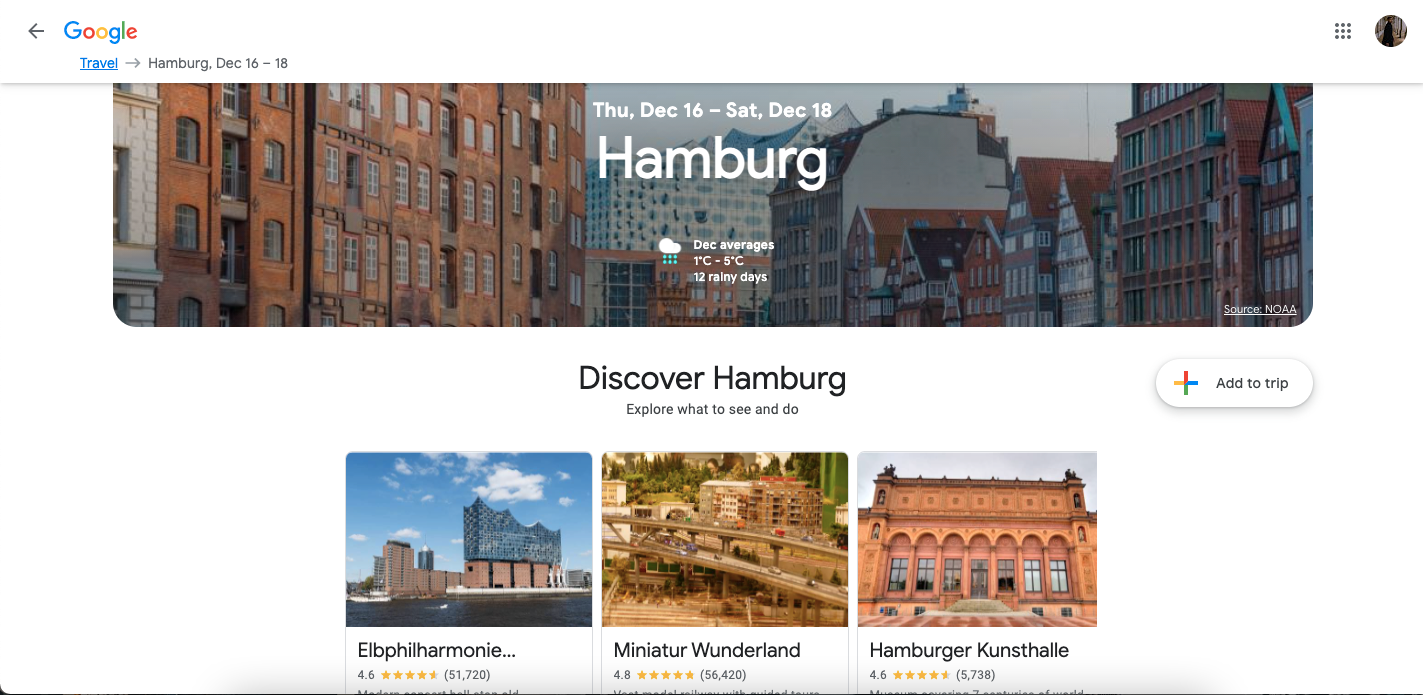This screenshot has height=695, width=1423.
Task: Select the Hamburg, Dec 16 – 18 breadcrumb
Action: point(218,63)
